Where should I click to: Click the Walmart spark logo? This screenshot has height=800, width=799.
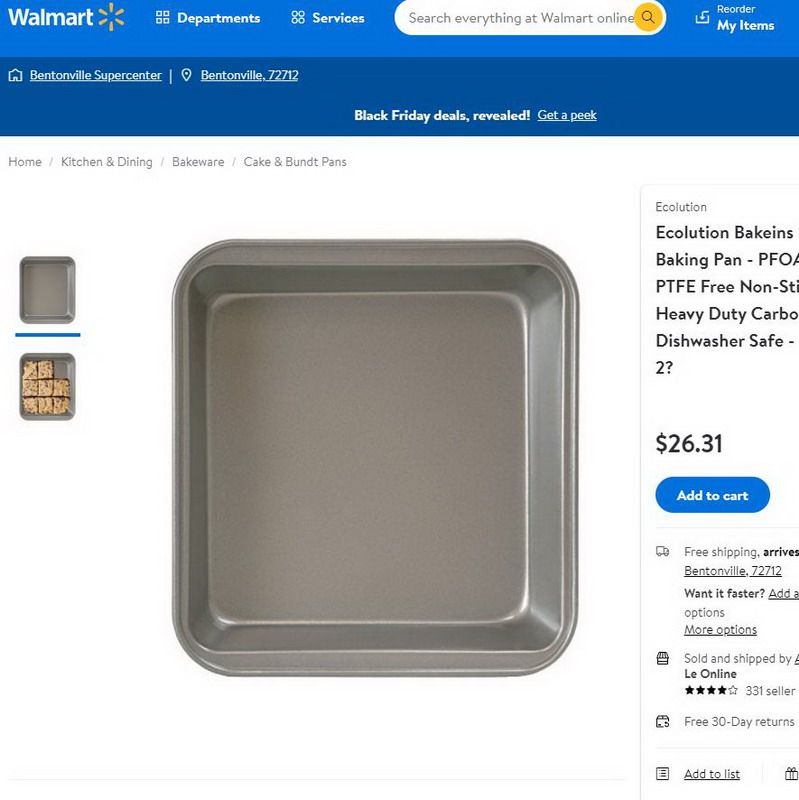(x=111, y=17)
